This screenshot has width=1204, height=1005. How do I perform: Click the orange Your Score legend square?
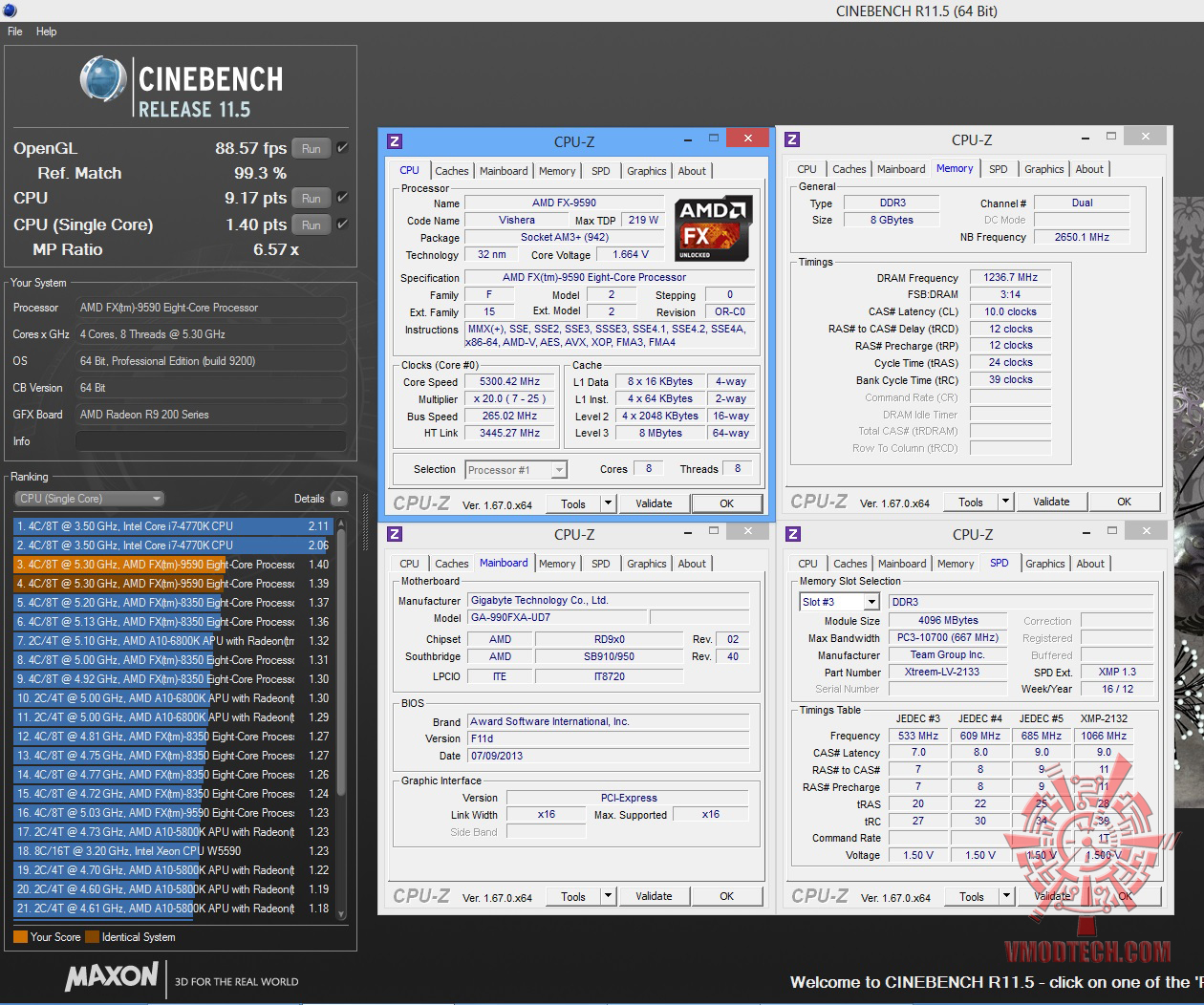tap(20, 937)
